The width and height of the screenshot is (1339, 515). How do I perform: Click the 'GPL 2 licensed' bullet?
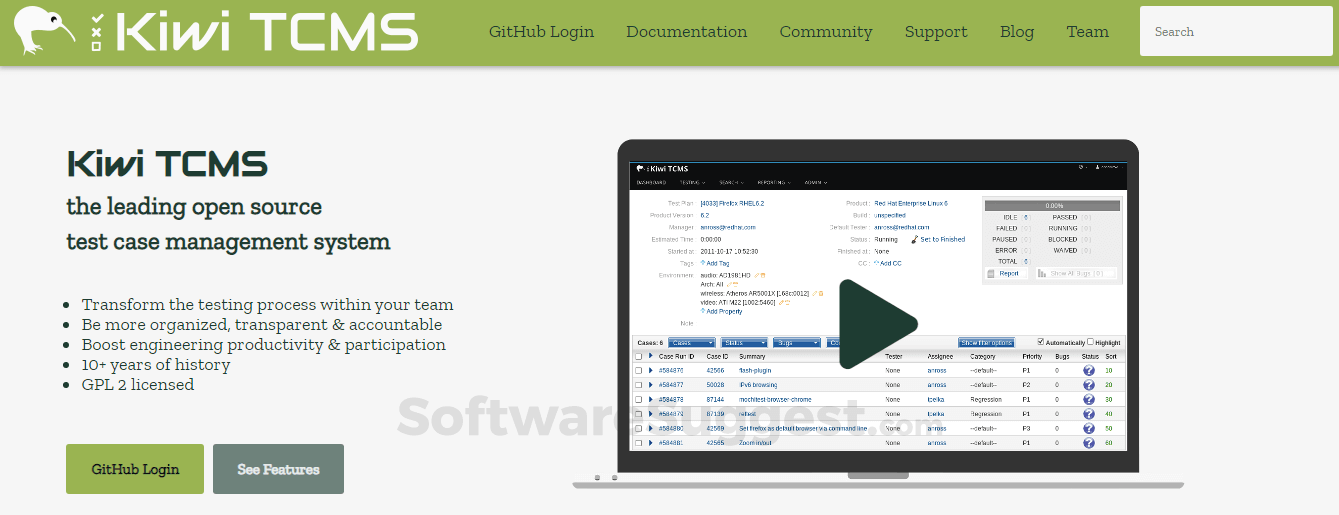pos(138,385)
